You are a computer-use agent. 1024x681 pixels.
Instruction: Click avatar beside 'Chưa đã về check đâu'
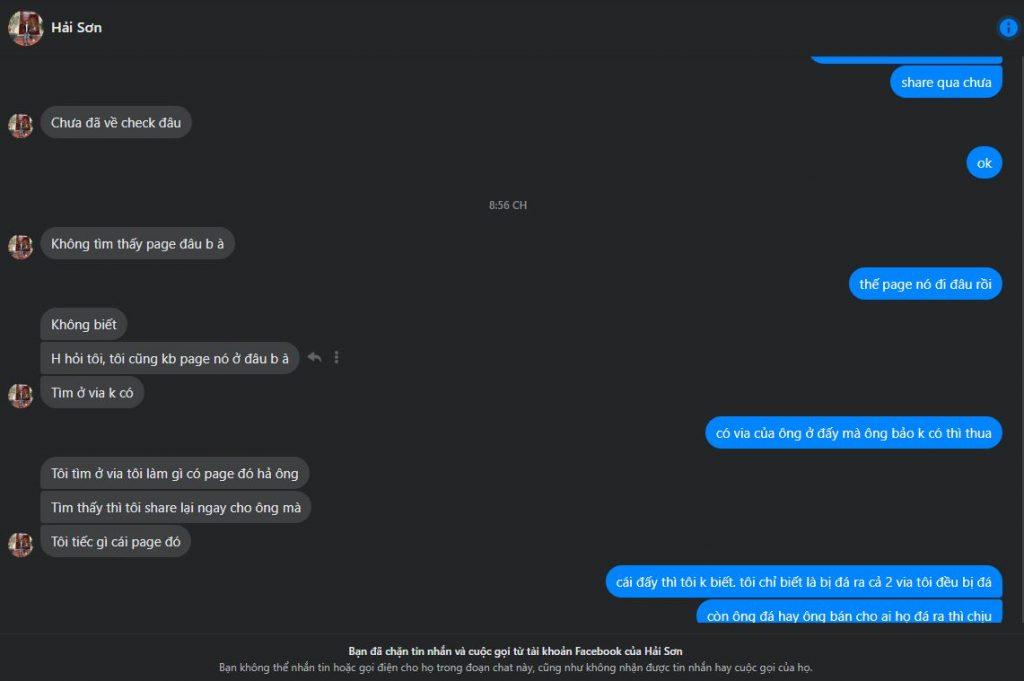[x=20, y=125]
